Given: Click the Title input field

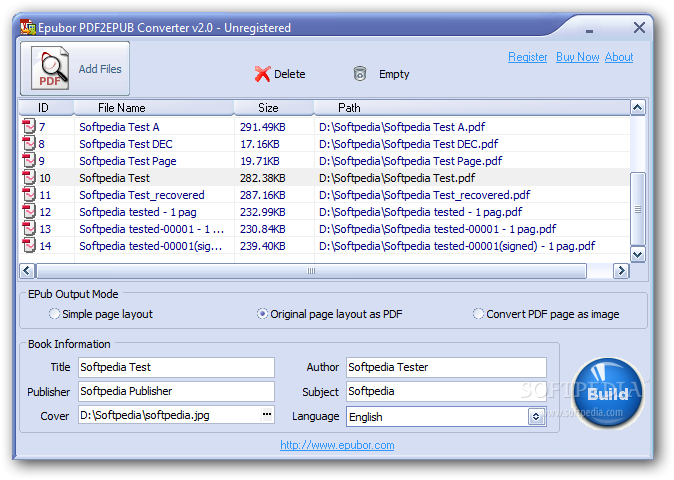Looking at the screenshot, I should pyautogui.click(x=176, y=367).
